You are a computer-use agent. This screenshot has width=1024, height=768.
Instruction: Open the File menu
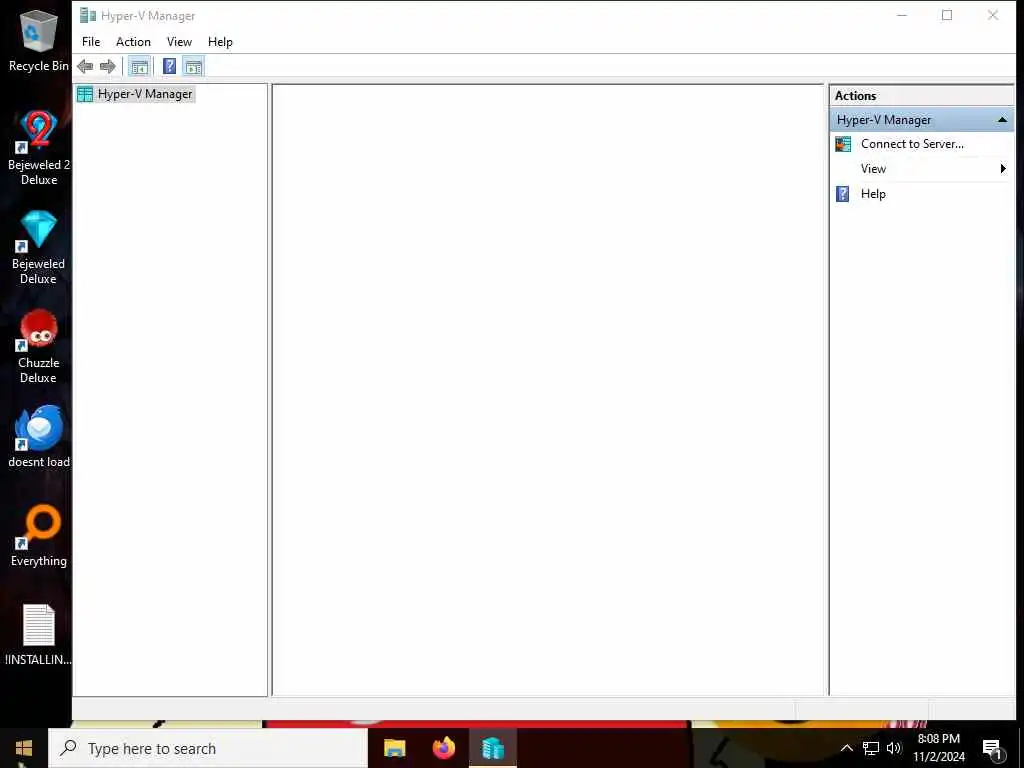point(91,42)
